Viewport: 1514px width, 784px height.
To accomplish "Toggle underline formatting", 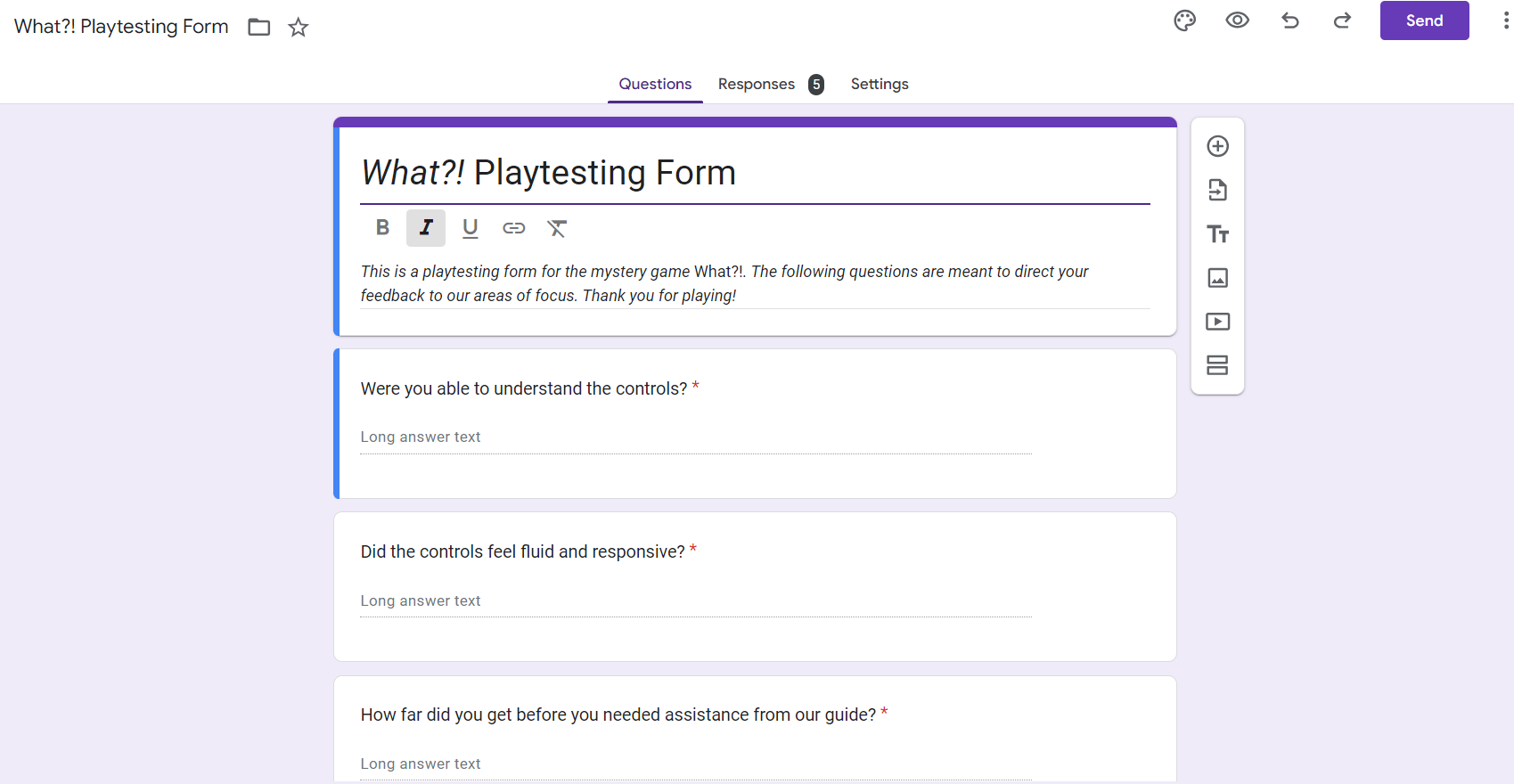I will click(470, 228).
